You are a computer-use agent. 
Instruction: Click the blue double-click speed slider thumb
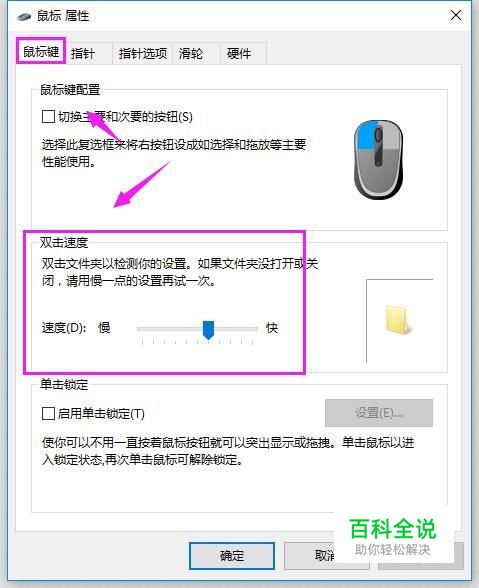click(x=208, y=330)
